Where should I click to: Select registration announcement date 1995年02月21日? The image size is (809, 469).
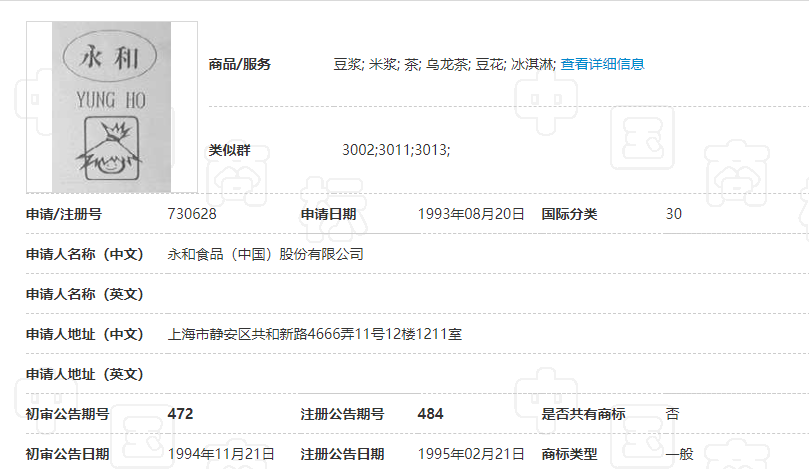pos(471,454)
